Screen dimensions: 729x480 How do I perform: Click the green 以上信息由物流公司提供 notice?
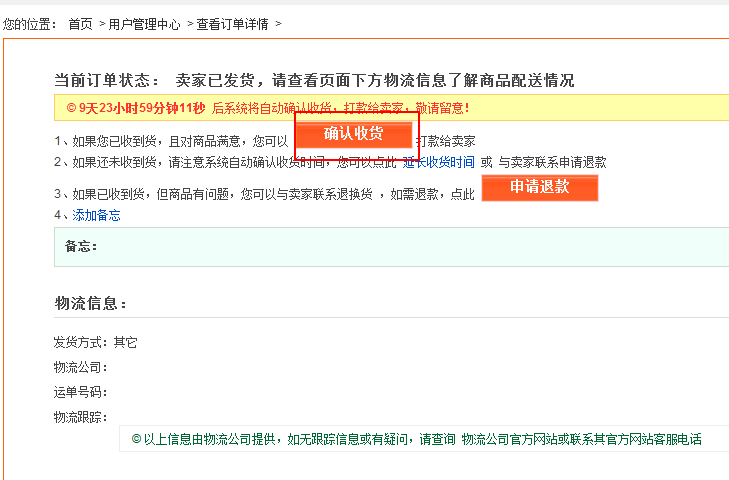[417, 439]
